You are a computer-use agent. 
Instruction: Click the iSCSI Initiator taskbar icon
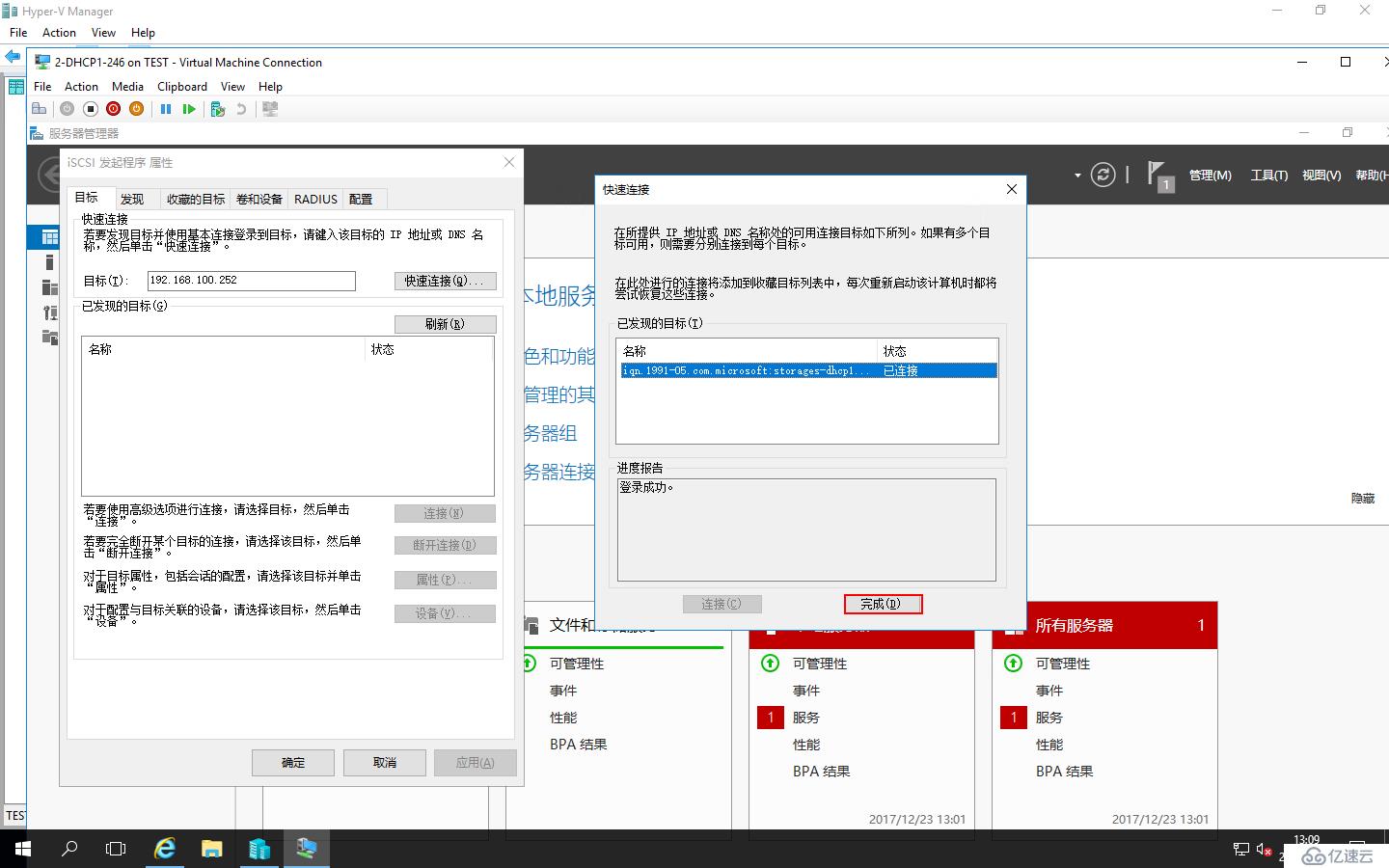pos(306,849)
